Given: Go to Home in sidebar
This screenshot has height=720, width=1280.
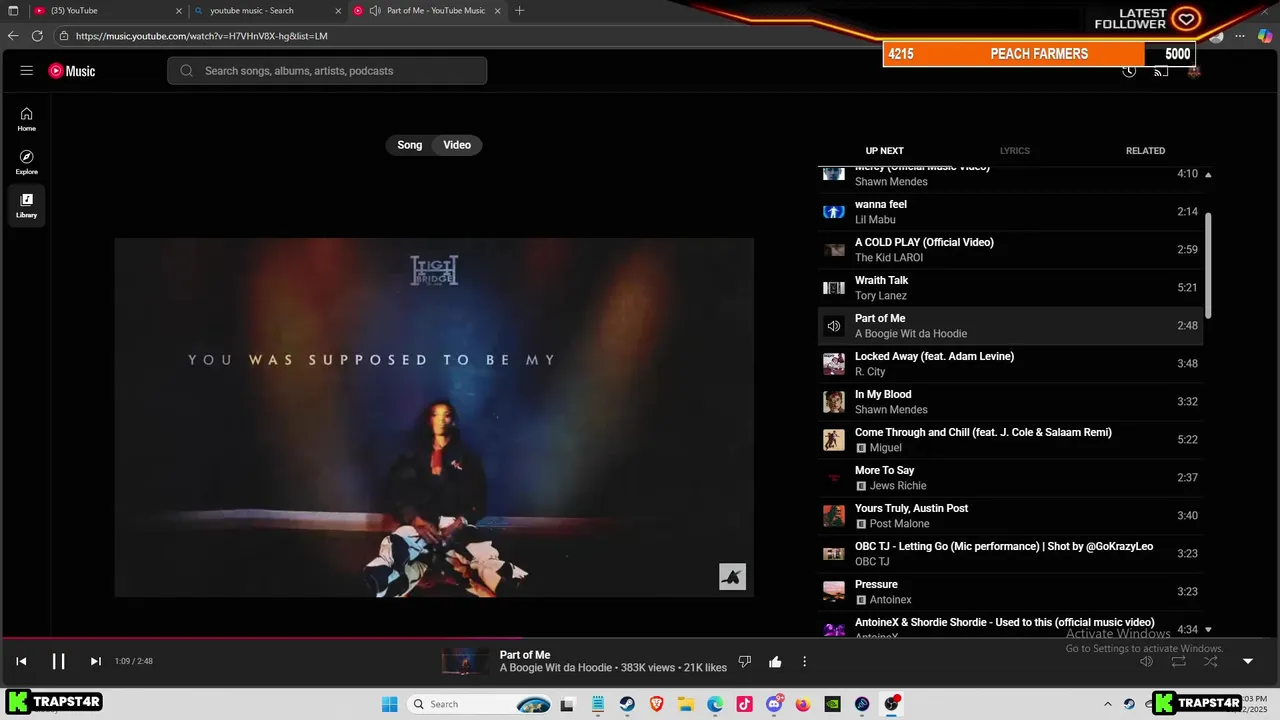Looking at the screenshot, I should pyautogui.click(x=27, y=120).
